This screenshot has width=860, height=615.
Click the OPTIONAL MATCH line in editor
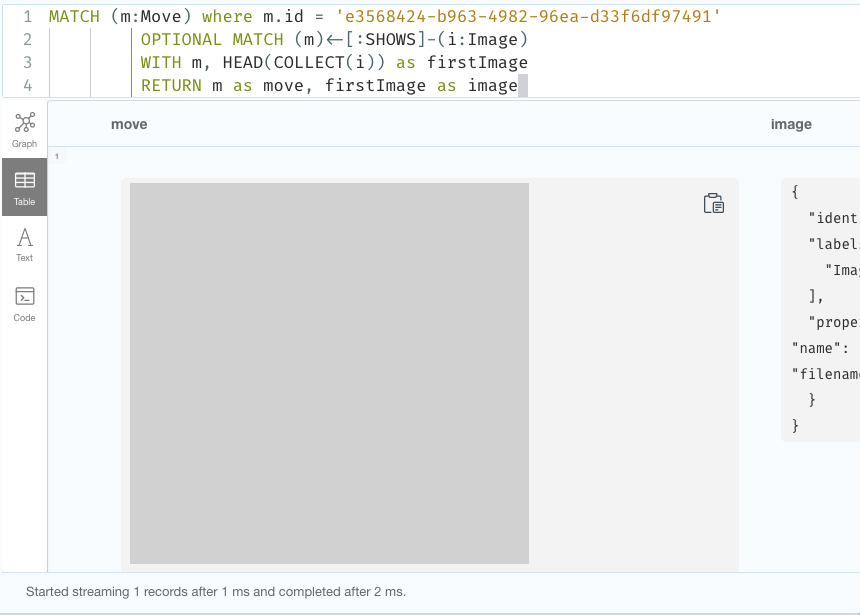(334, 40)
